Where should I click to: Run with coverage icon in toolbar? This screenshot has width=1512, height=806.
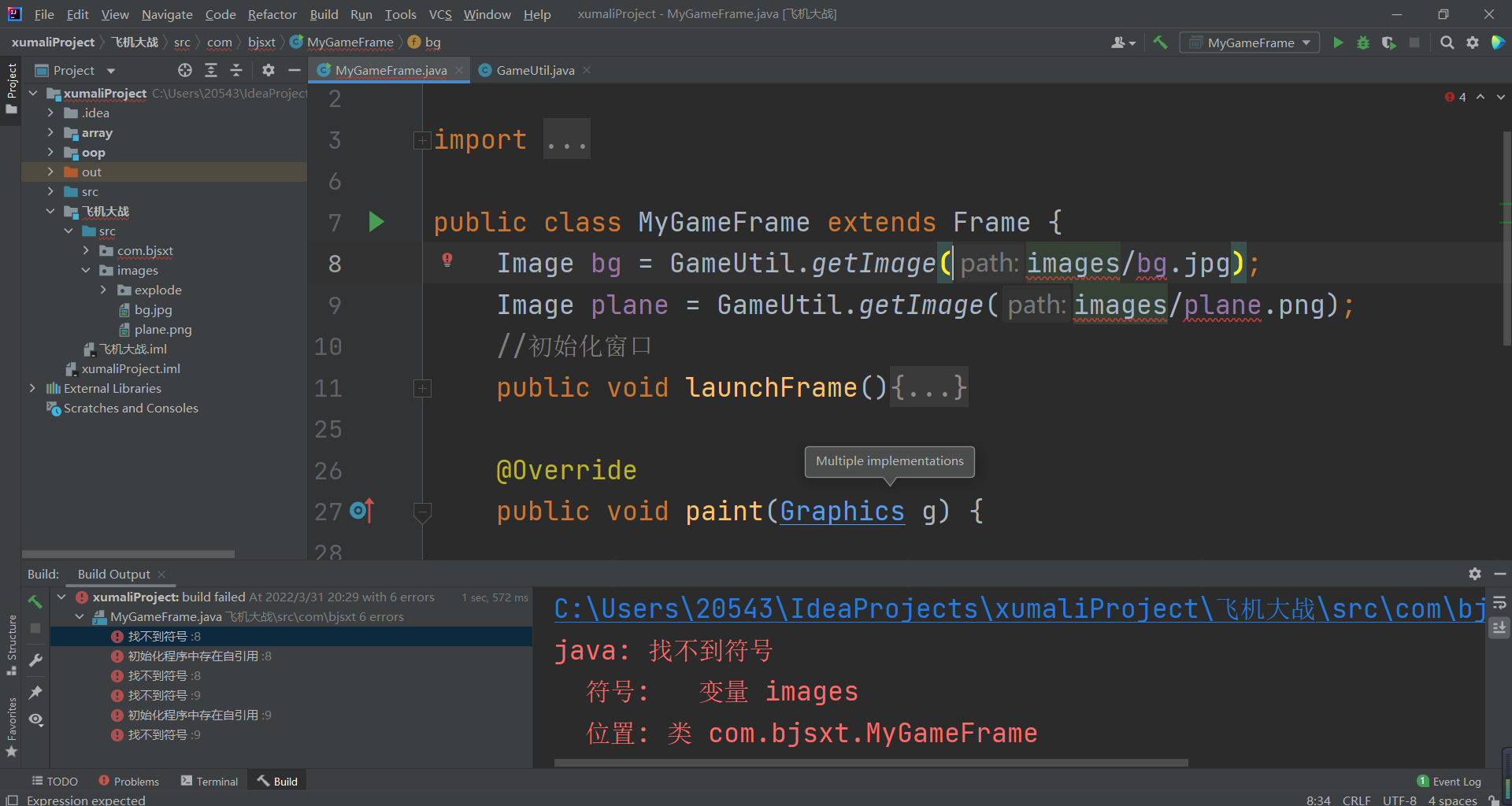point(1389,43)
